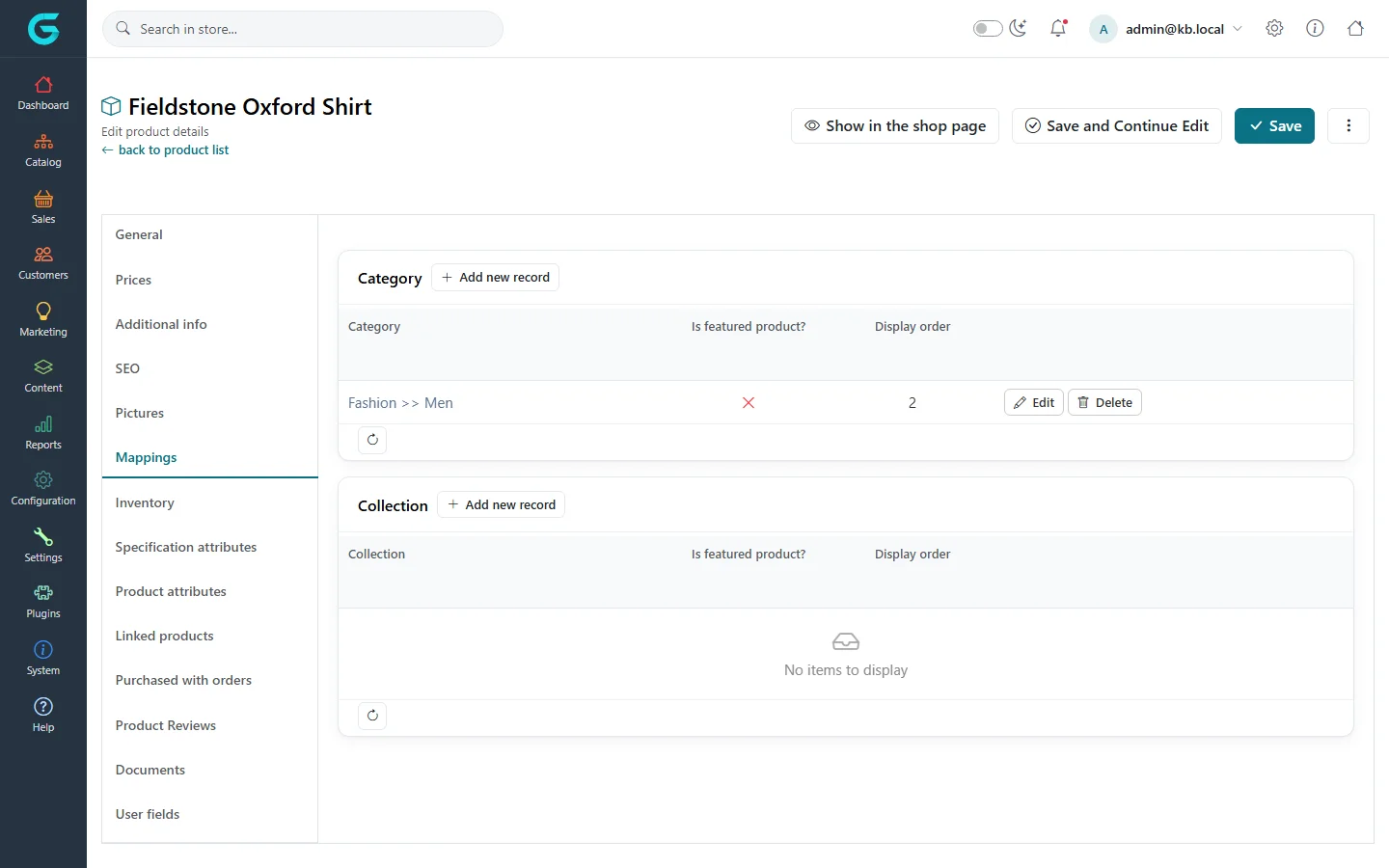Add new record to Category

(495, 277)
